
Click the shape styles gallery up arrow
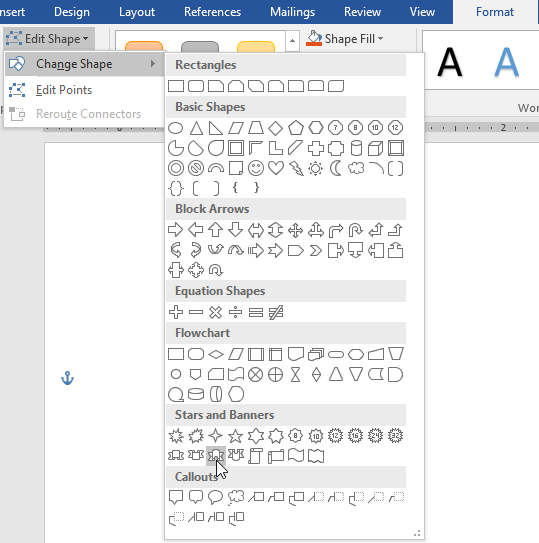point(292,41)
